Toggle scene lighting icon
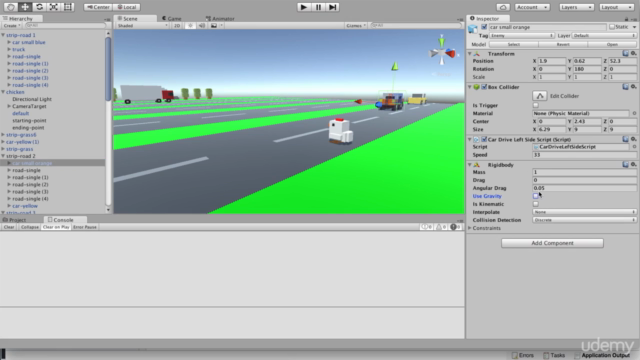This screenshot has width=640, height=360. [x=190, y=25]
